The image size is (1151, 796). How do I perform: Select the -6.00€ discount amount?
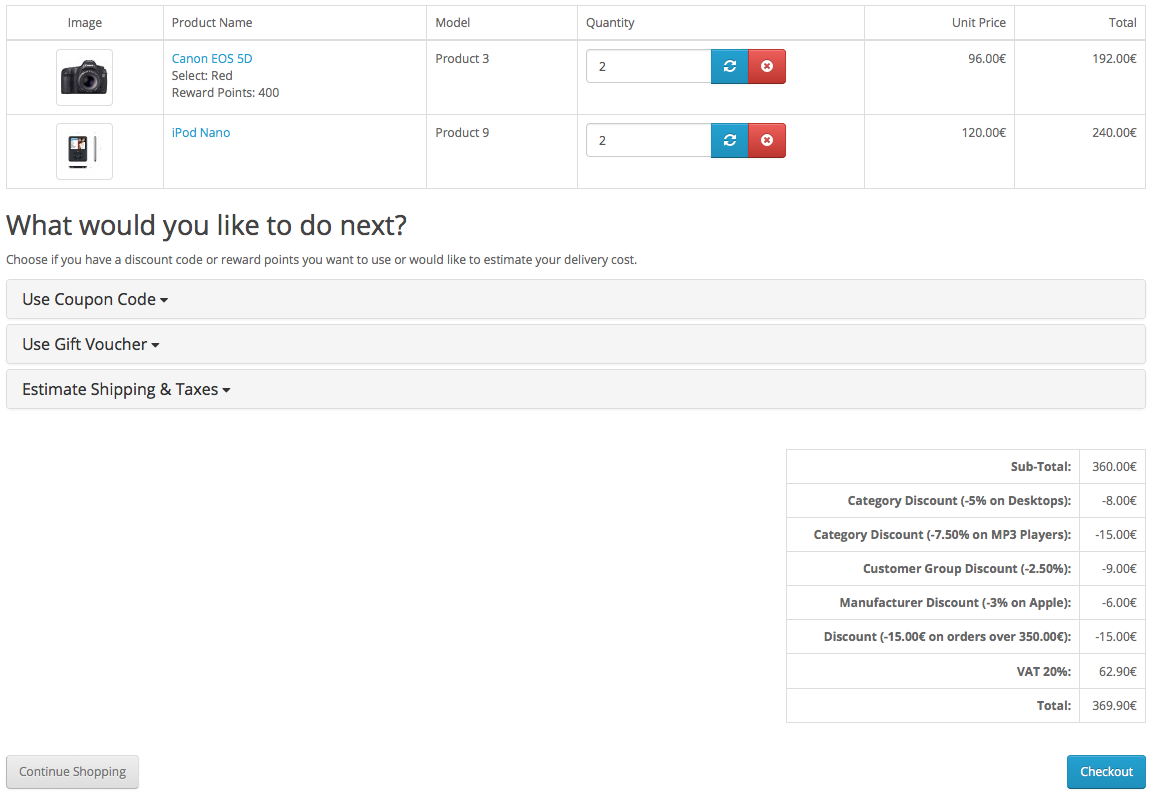coord(1119,603)
